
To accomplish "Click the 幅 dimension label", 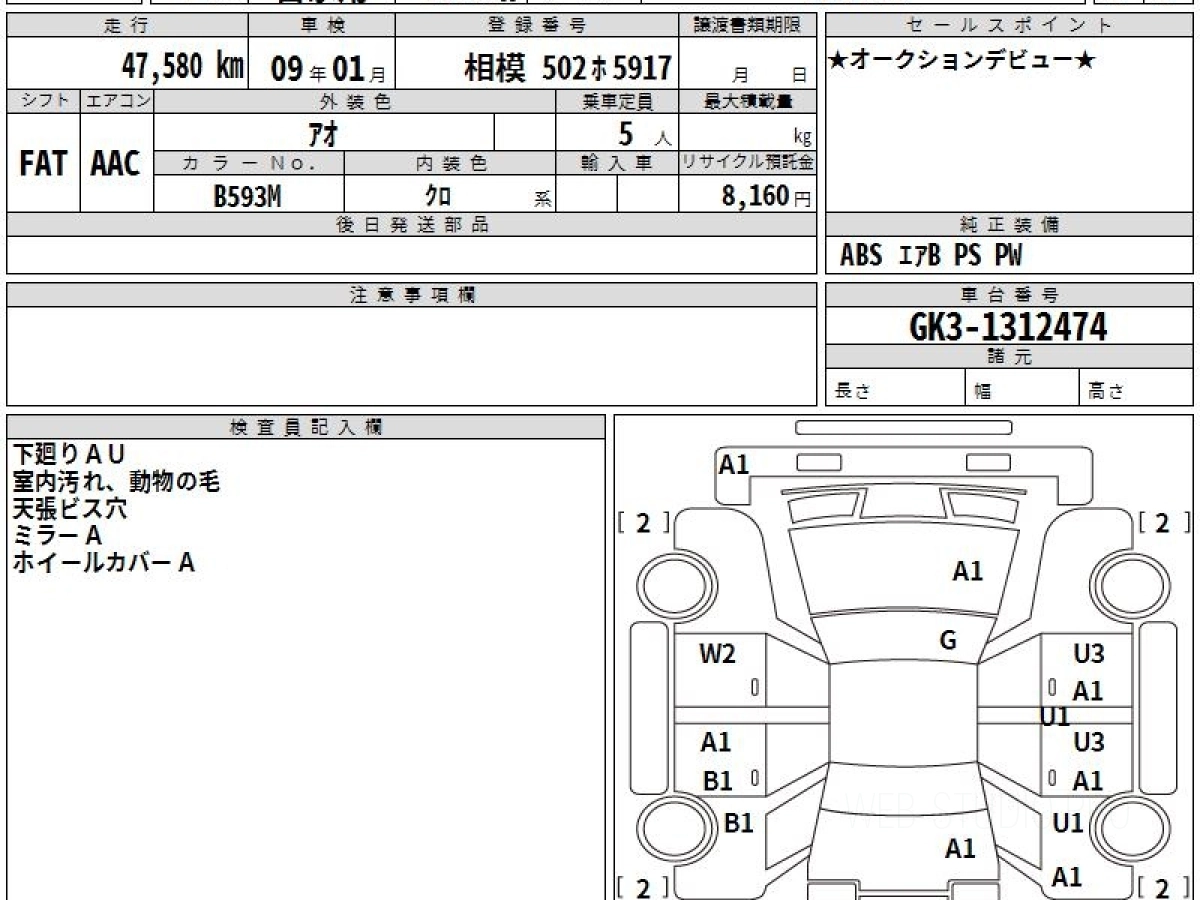I will tap(983, 393).
